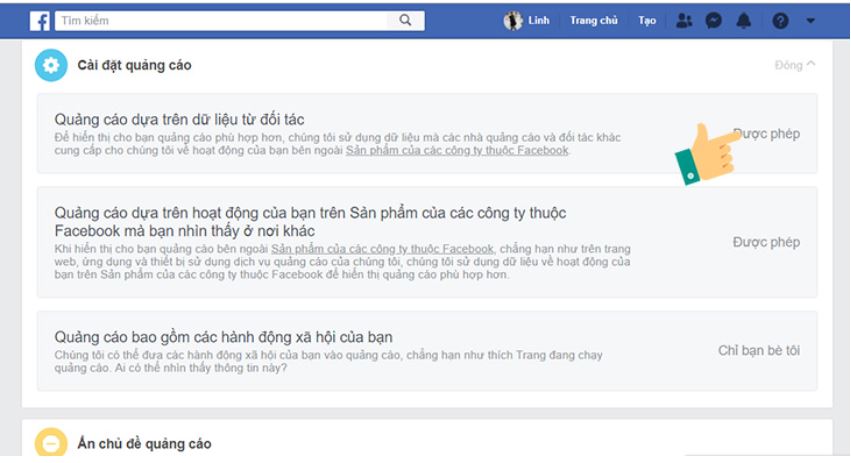851x463 pixels.
Task: Open the Sản phẩm link in the second row
Action: tap(383, 249)
